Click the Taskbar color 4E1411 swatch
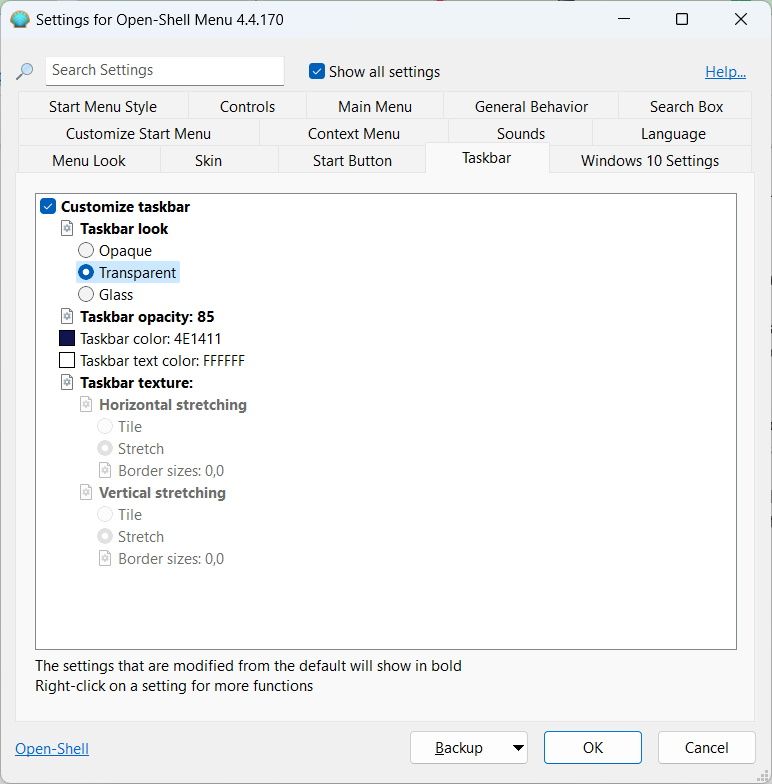Screen dimensions: 772x784 (67, 339)
